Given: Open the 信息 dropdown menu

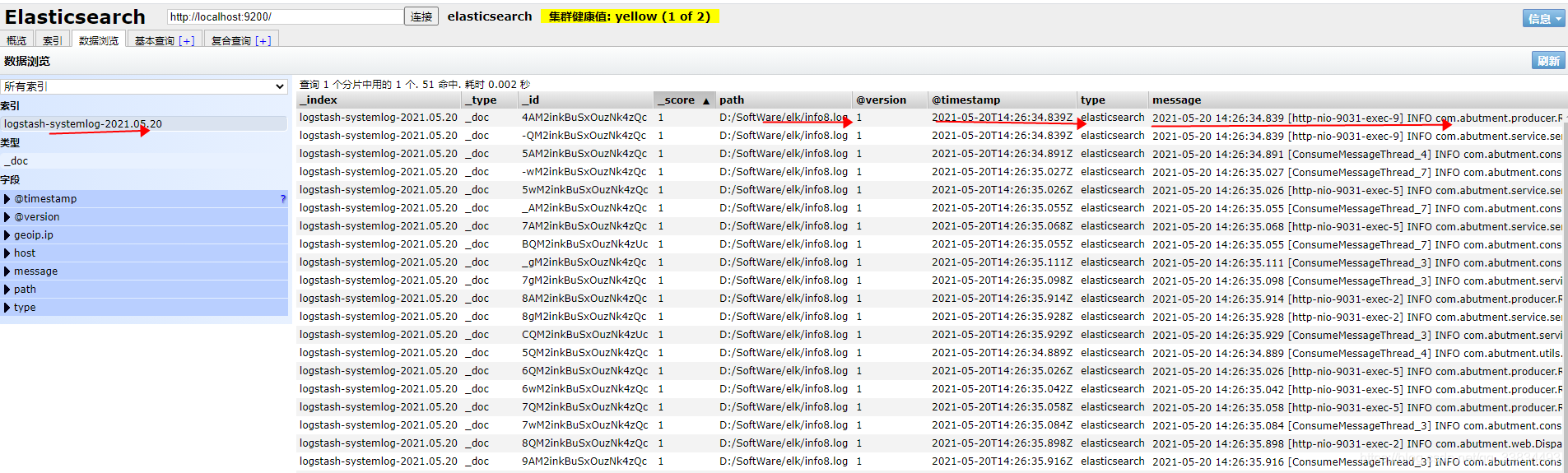Looking at the screenshot, I should point(1543,18).
